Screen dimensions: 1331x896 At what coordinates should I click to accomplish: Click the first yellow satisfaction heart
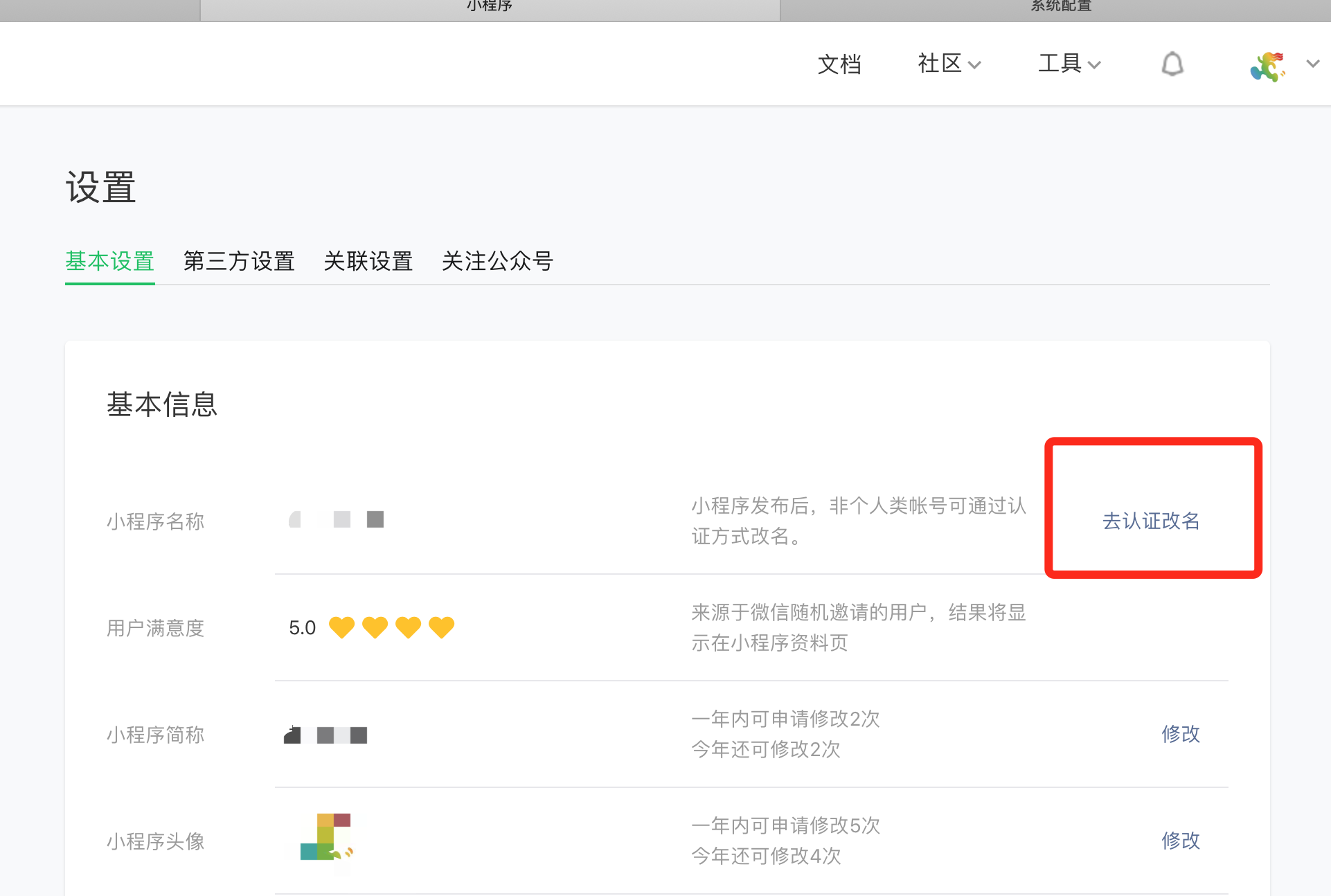pos(341,627)
